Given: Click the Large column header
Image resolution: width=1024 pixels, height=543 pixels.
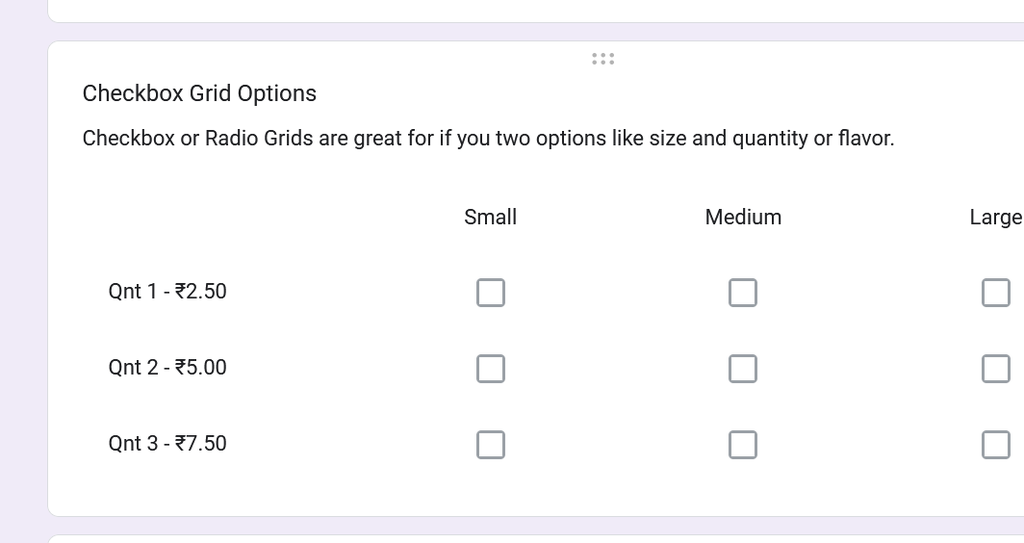Looking at the screenshot, I should tap(995, 217).
